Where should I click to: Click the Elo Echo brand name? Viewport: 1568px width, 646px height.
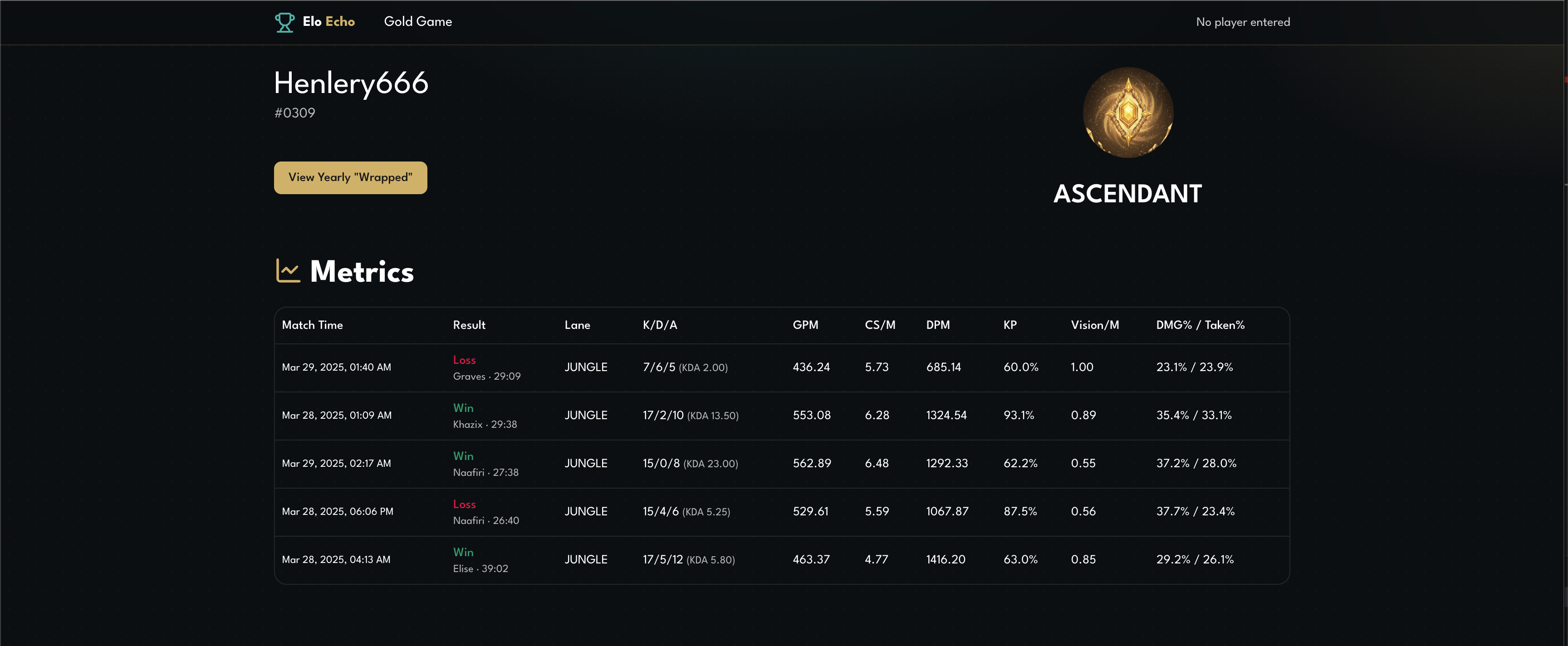click(328, 22)
